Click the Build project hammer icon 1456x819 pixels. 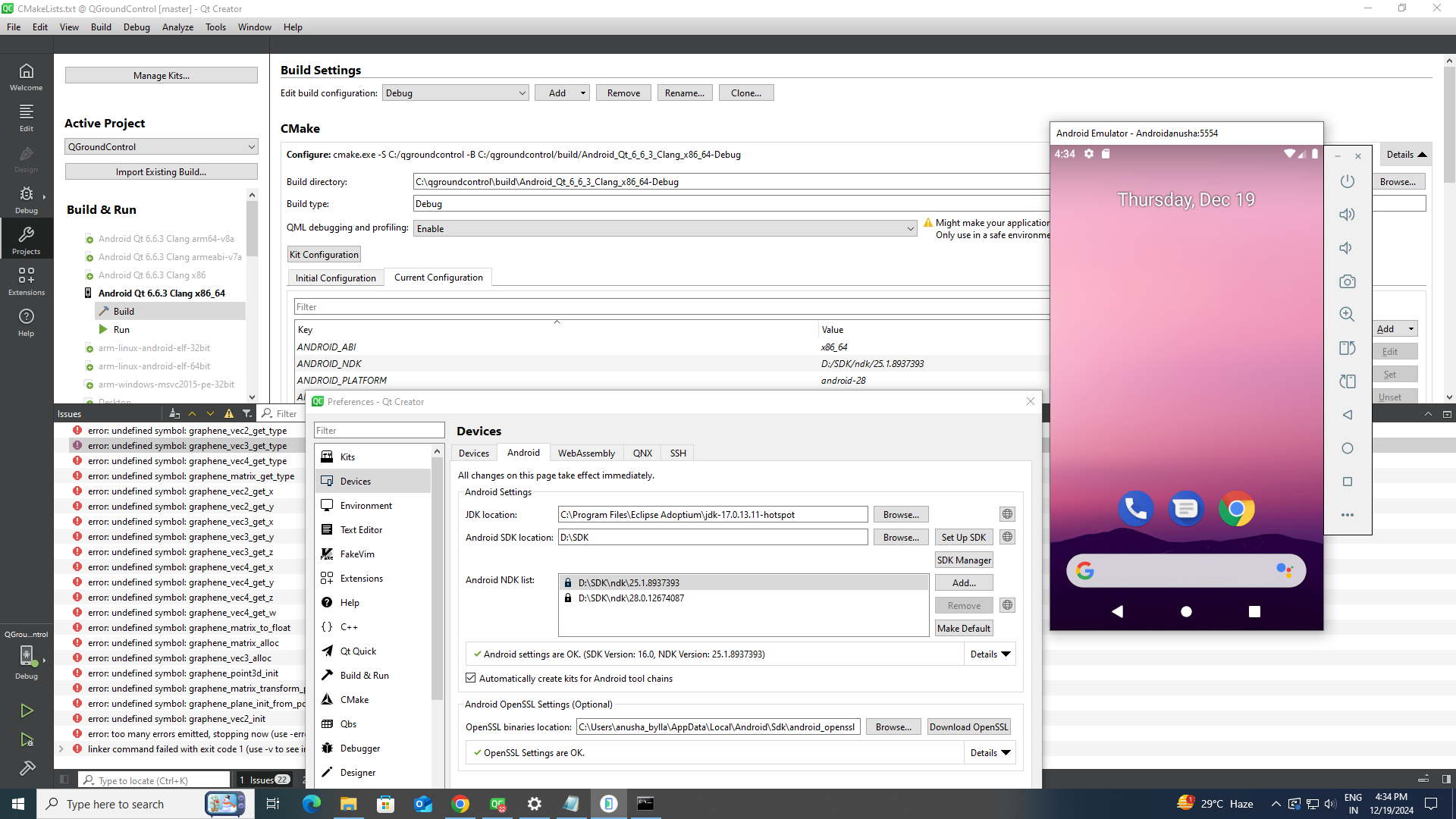click(x=27, y=768)
